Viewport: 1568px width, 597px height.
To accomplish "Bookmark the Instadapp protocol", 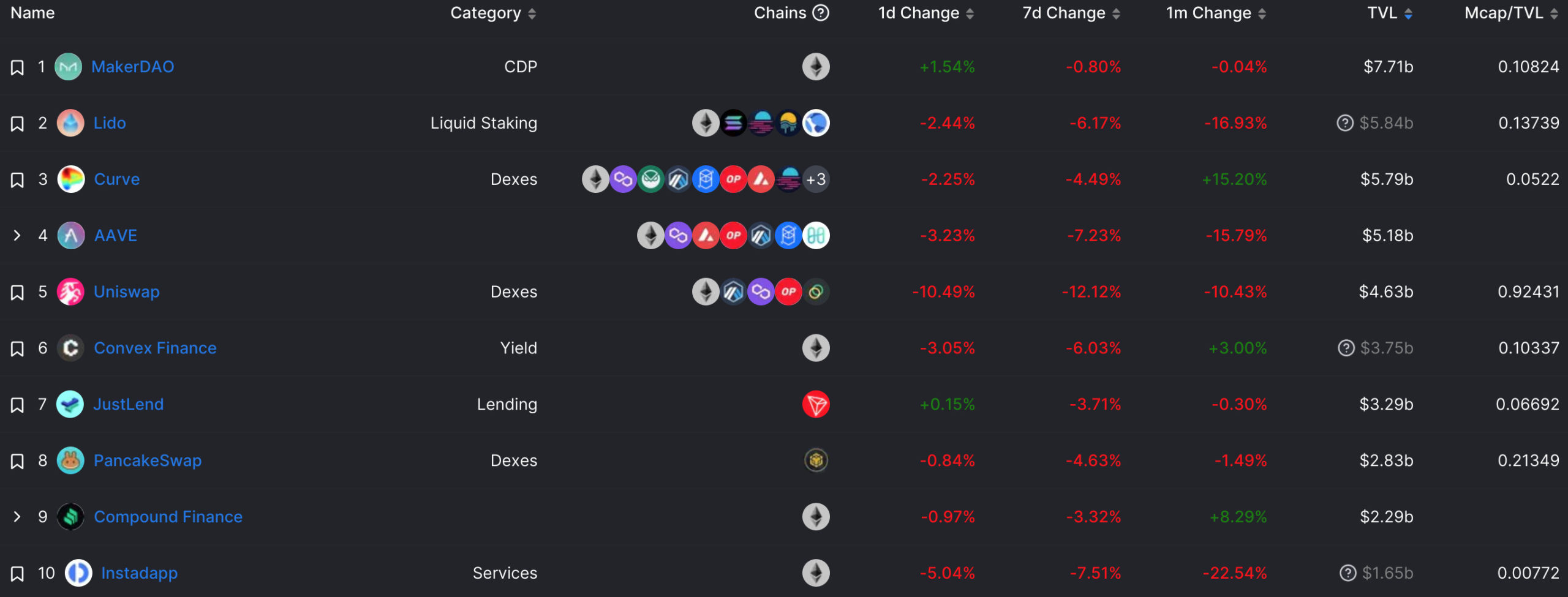I will coord(17,574).
